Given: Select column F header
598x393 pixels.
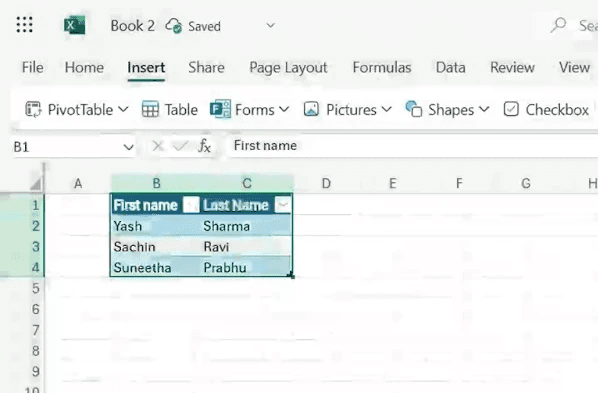Looking at the screenshot, I should (x=459, y=184).
